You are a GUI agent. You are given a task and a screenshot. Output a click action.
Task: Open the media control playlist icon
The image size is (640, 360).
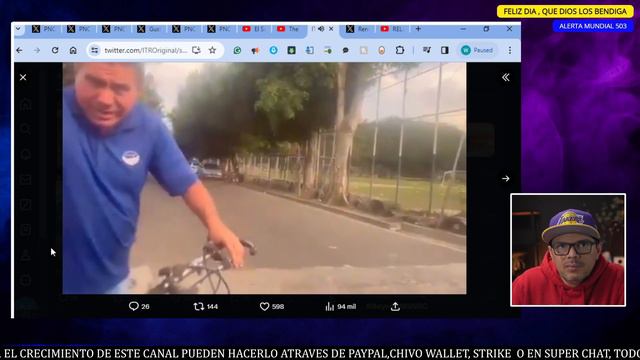tap(427, 50)
